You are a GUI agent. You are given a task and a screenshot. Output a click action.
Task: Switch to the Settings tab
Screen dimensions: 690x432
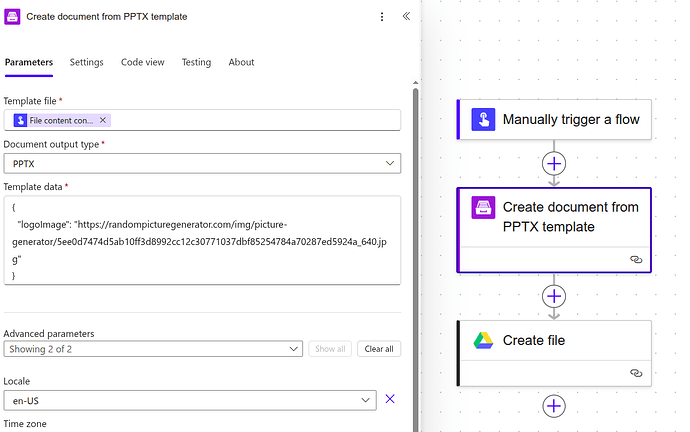tap(86, 62)
